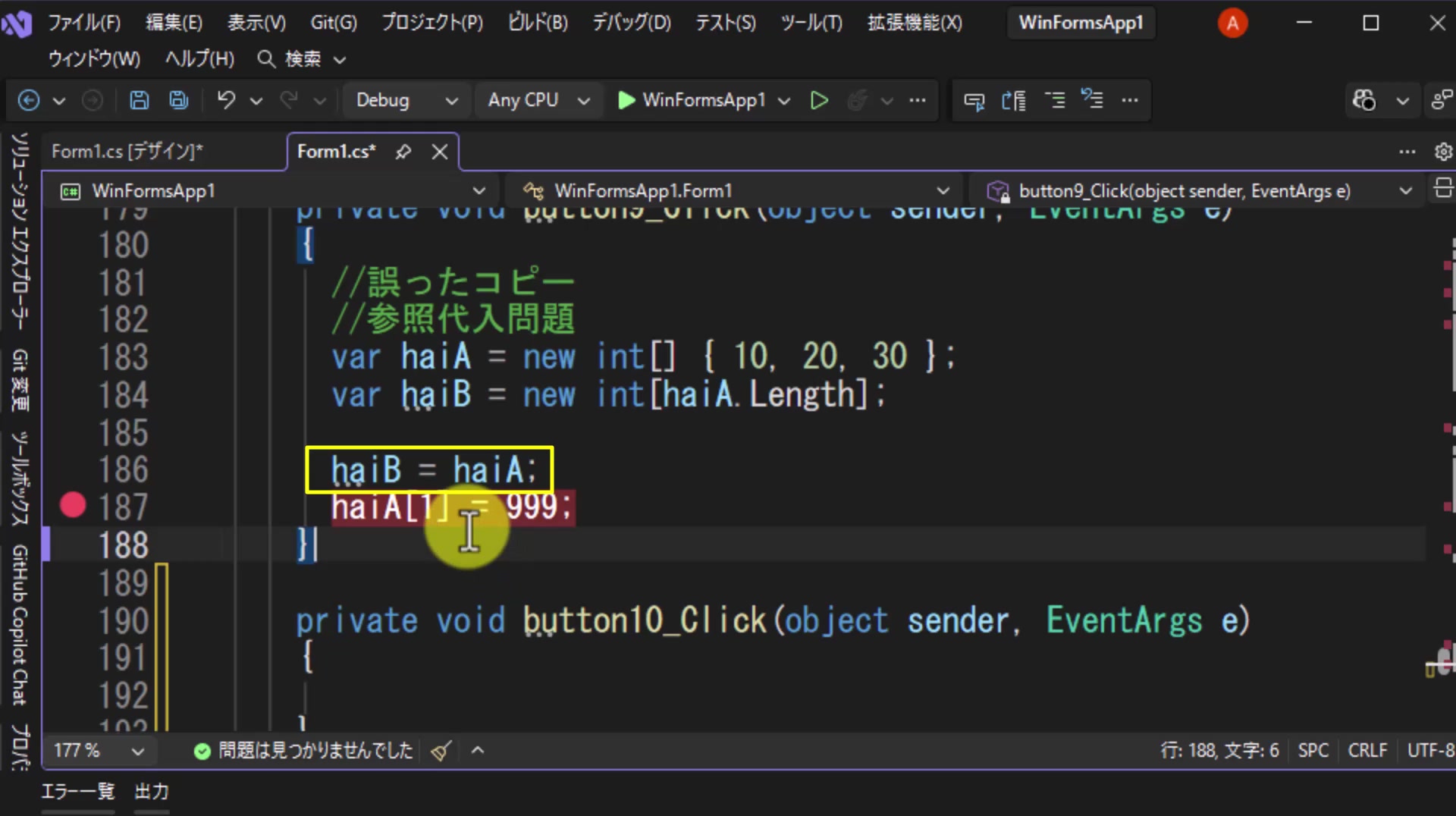Screen dimensions: 1456x816
Task: Open the ソリューション エクスプローラー side tab
Action: (x=20, y=231)
